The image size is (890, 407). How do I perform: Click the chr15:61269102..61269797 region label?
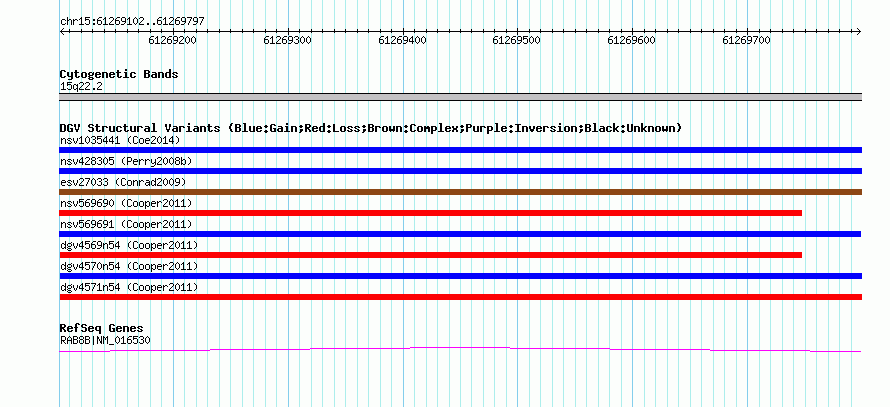tap(132, 22)
